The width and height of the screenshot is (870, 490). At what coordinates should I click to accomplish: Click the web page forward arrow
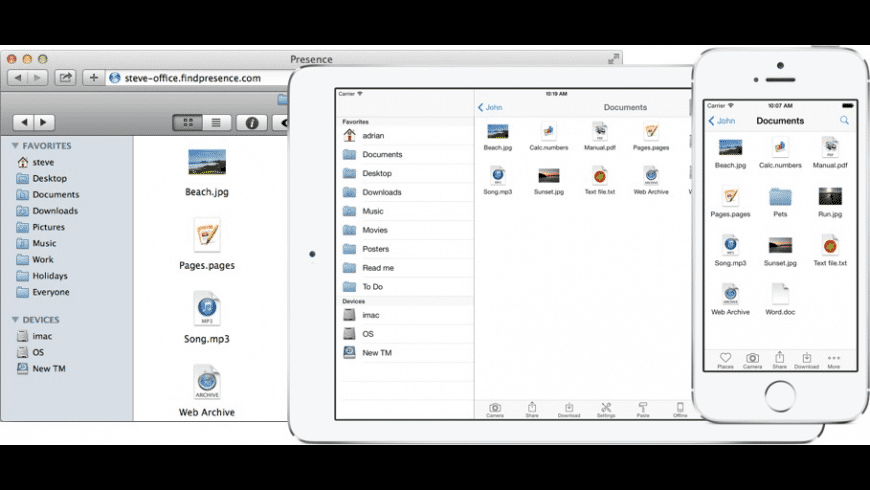pos(44,122)
